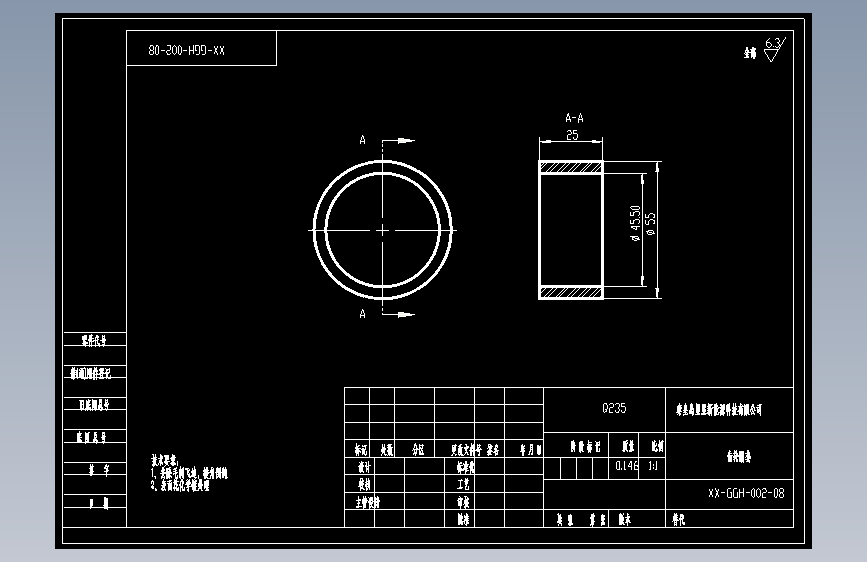The width and height of the screenshot is (867, 562).
Task: Click the technical requirements heading text
Action: tap(164, 461)
